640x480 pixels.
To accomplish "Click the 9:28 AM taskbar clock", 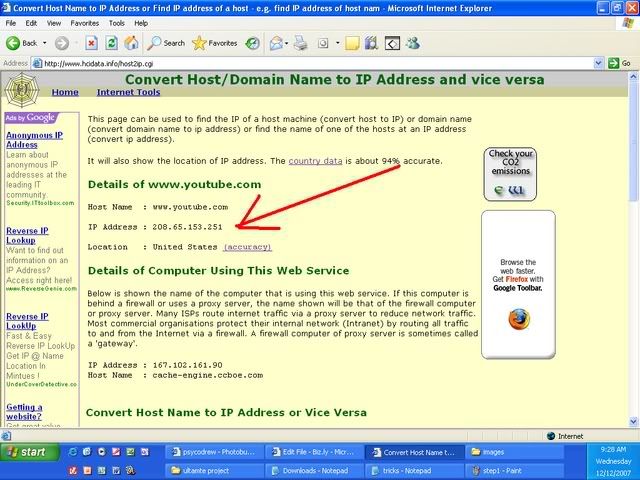I will pyautogui.click(x=613, y=449).
